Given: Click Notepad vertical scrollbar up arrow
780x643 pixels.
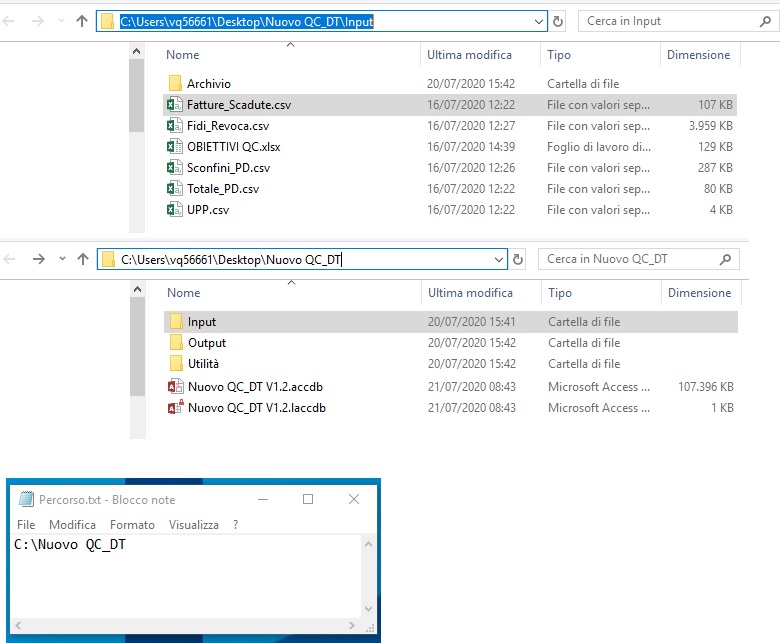Looking at the screenshot, I should tap(368, 544).
